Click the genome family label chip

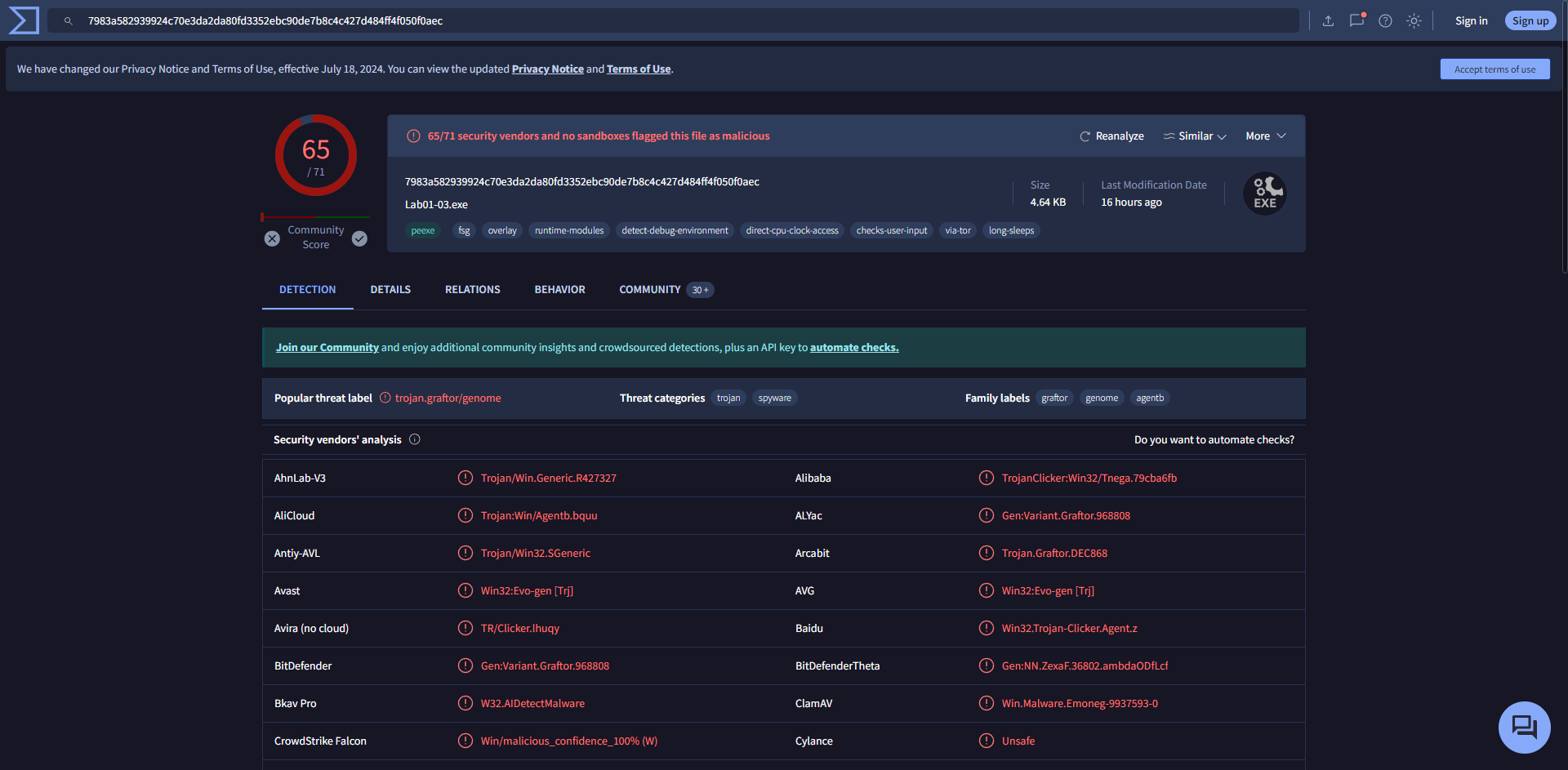[1102, 398]
